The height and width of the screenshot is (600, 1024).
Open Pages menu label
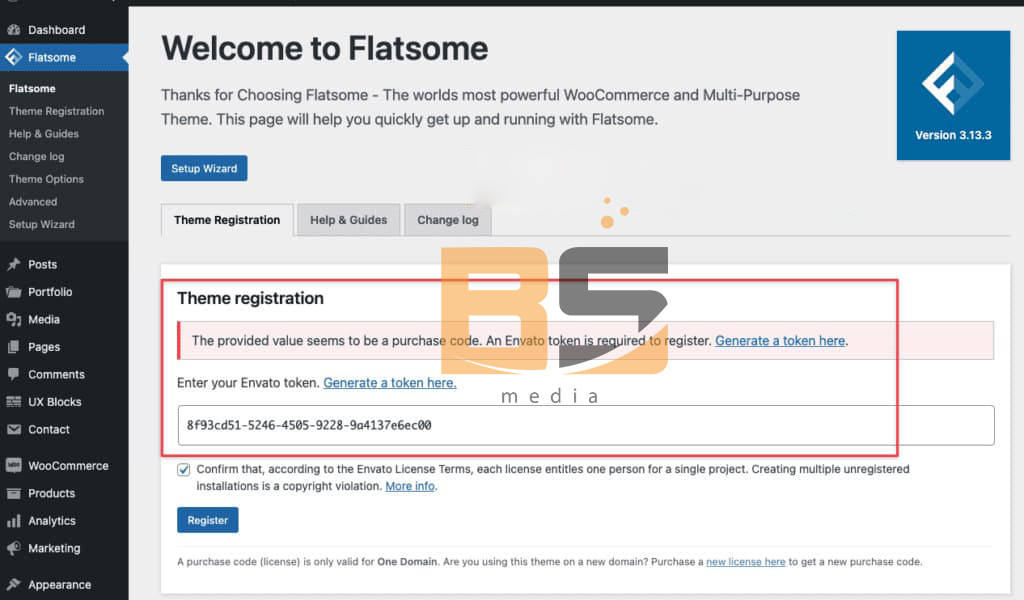44,347
